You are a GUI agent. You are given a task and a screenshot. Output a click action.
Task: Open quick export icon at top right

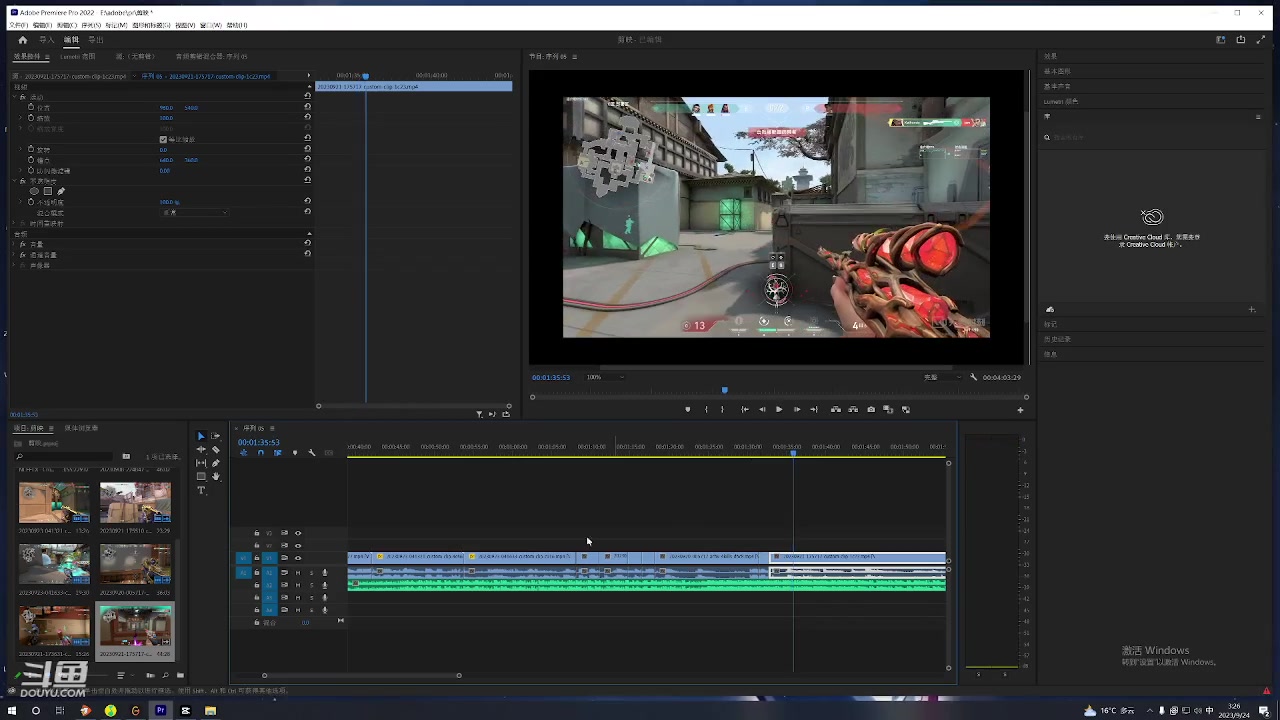click(x=1241, y=40)
